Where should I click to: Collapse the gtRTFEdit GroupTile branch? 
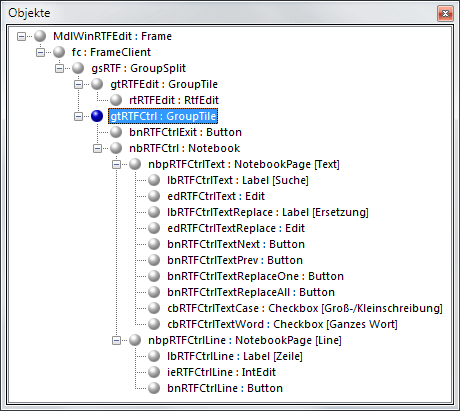[78, 84]
